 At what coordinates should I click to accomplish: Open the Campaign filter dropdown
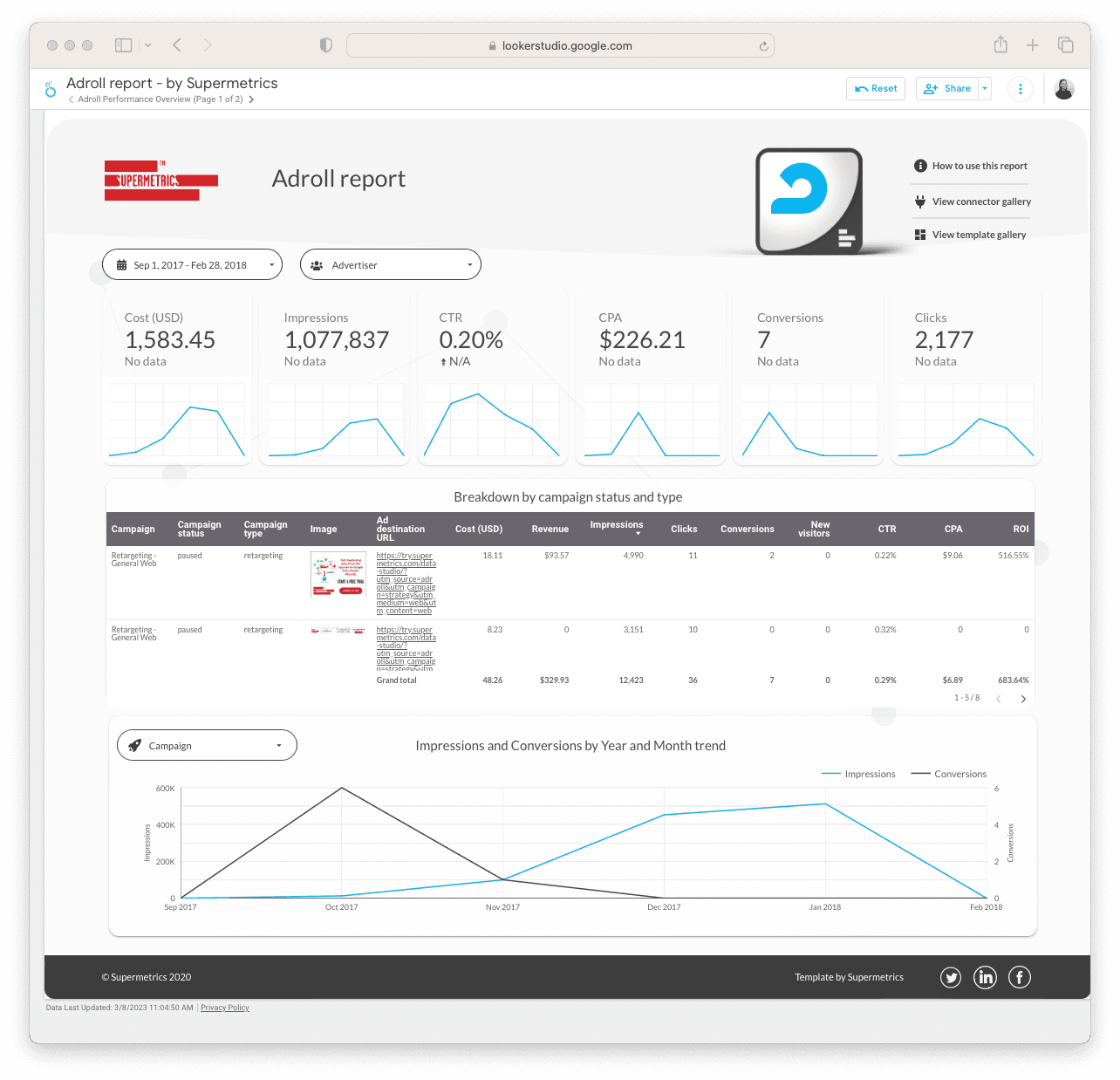point(207,745)
